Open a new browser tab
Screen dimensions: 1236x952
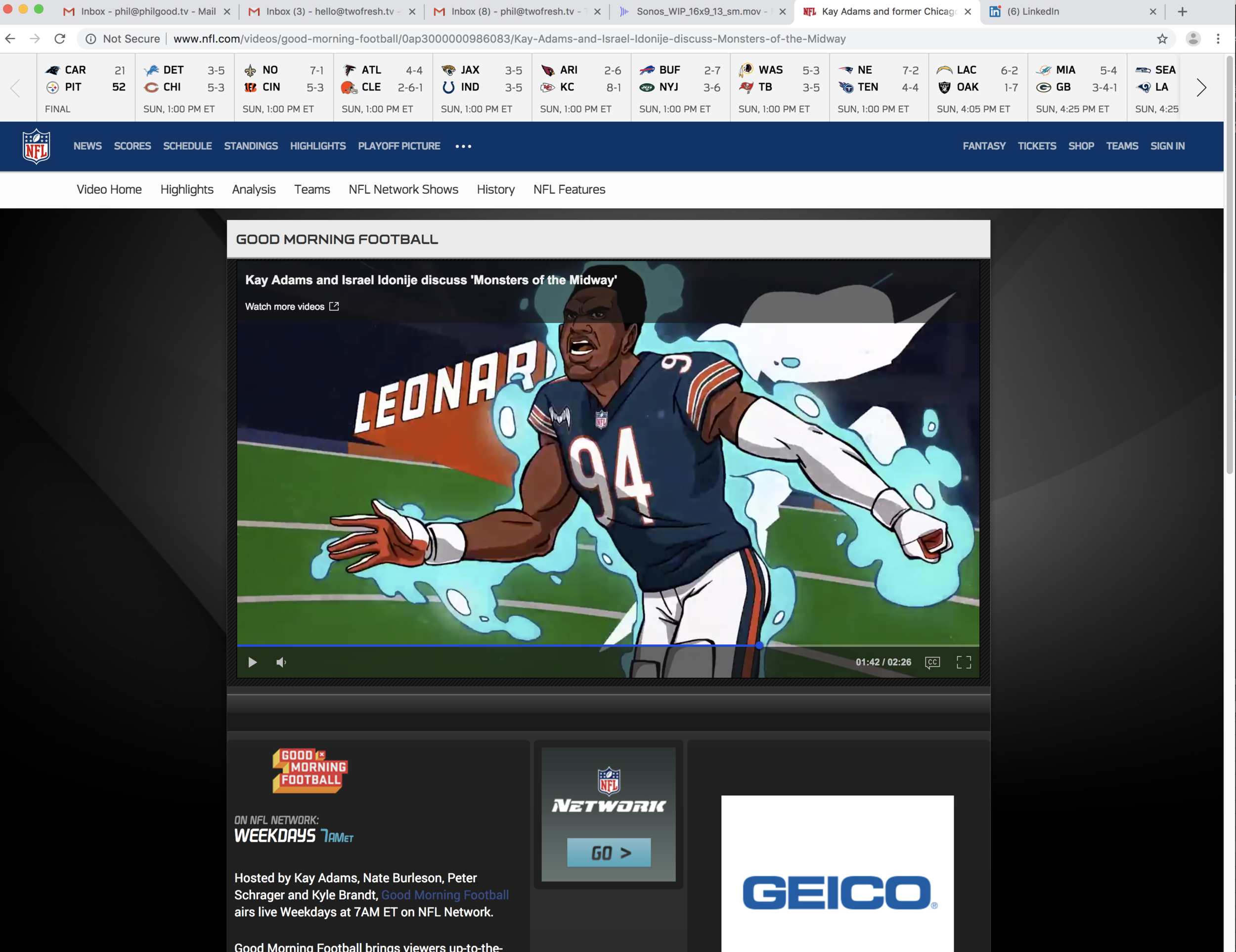click(1182, 11)
